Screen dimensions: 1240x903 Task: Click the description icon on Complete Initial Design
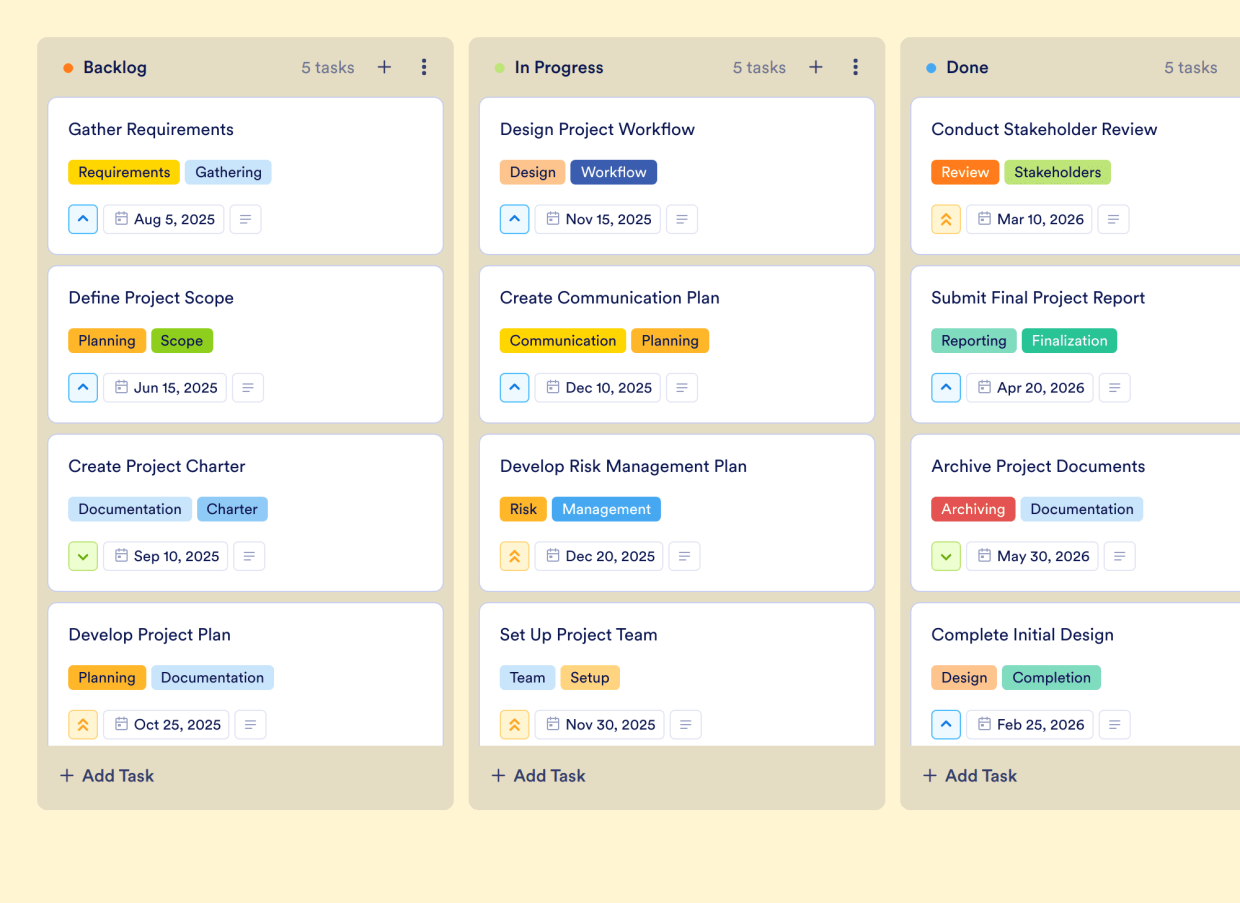1114,724
